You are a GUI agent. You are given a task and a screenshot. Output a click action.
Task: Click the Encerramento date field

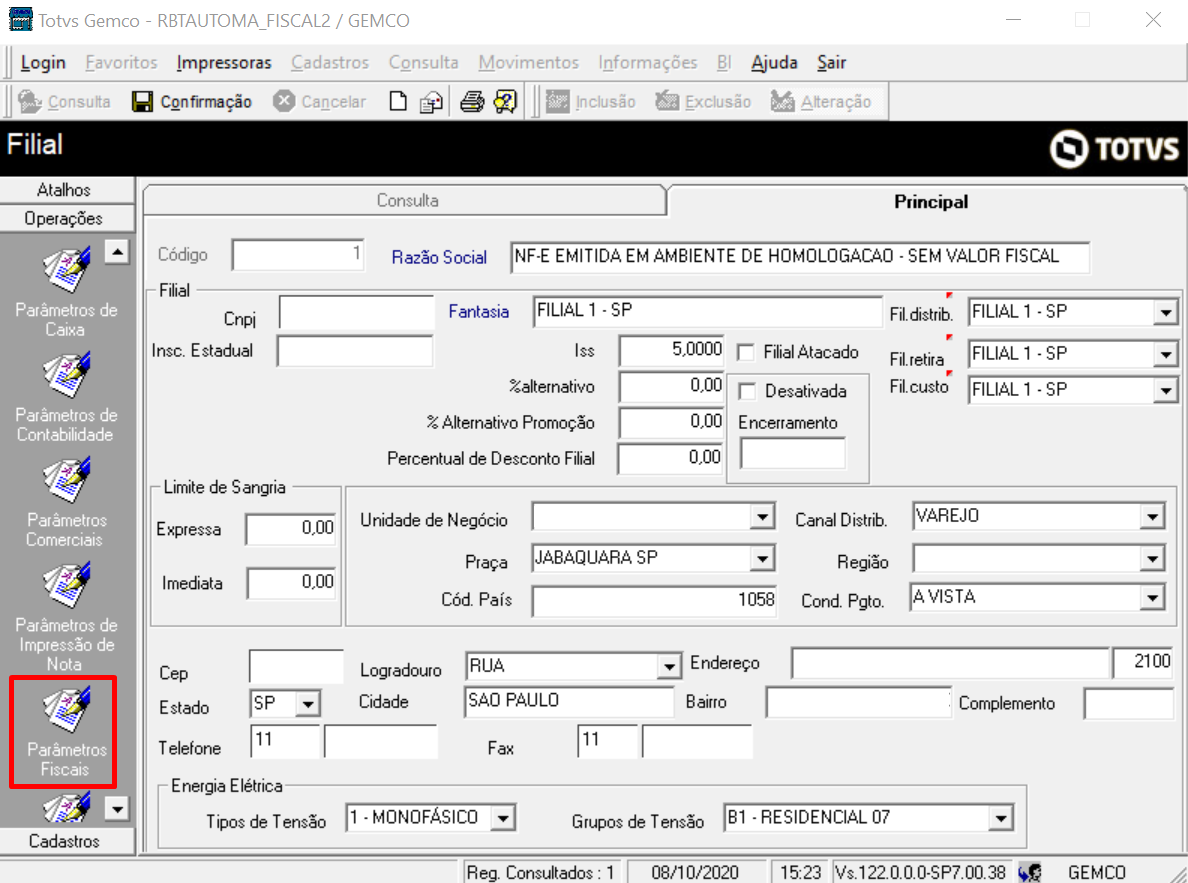coord(793,454)
